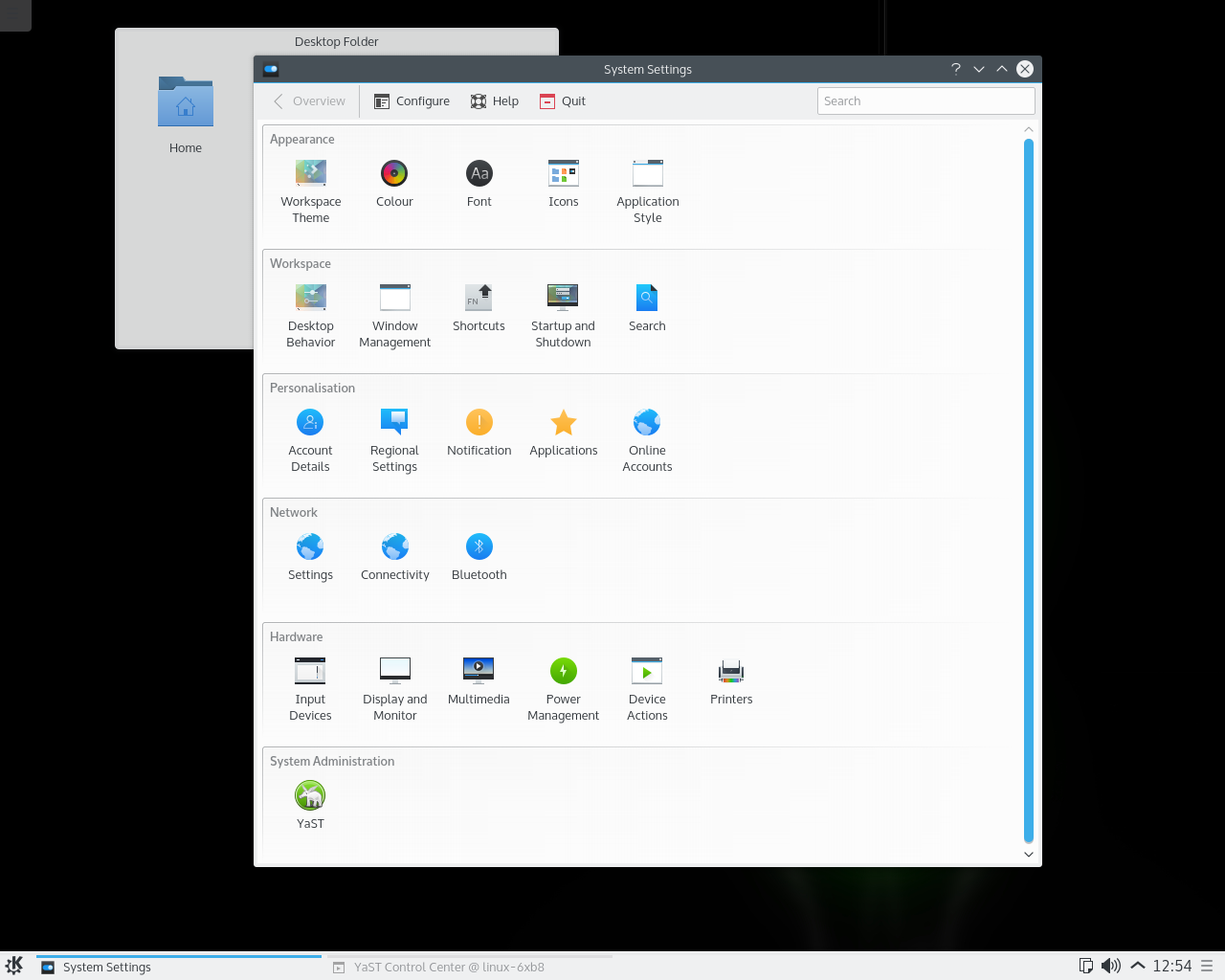The width and height of the screenshot is (1225, 980).
Task: Launch YaST system administration
Action: (310, 806)
